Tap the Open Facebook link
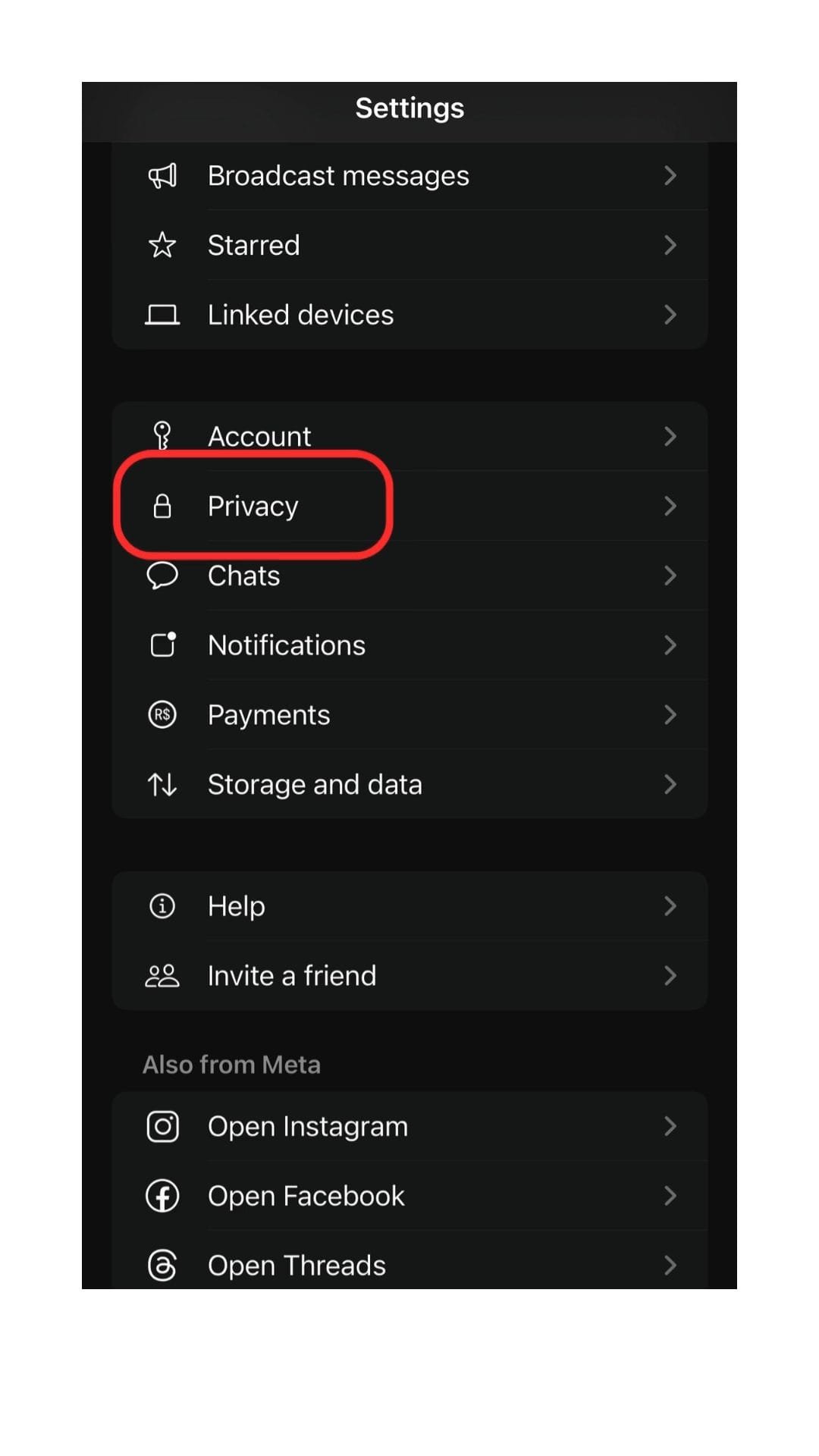 [x=306, y=1196]
